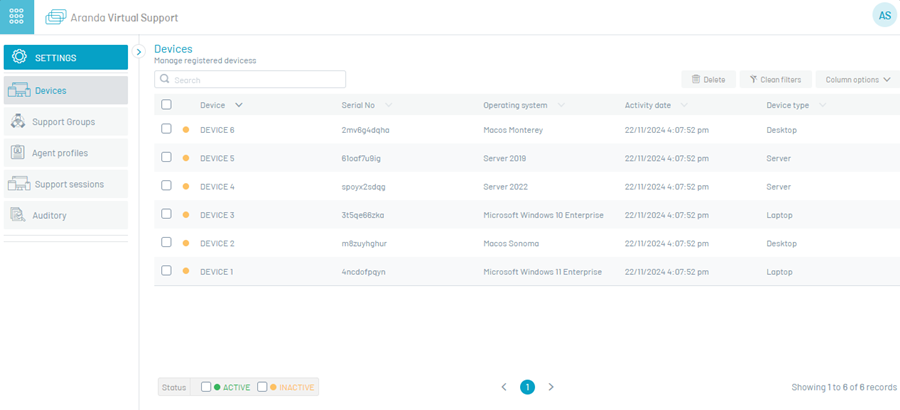900x410 pixels.
Task: Select the DEVICE 6 row checkbox
Action: [166, 129]
